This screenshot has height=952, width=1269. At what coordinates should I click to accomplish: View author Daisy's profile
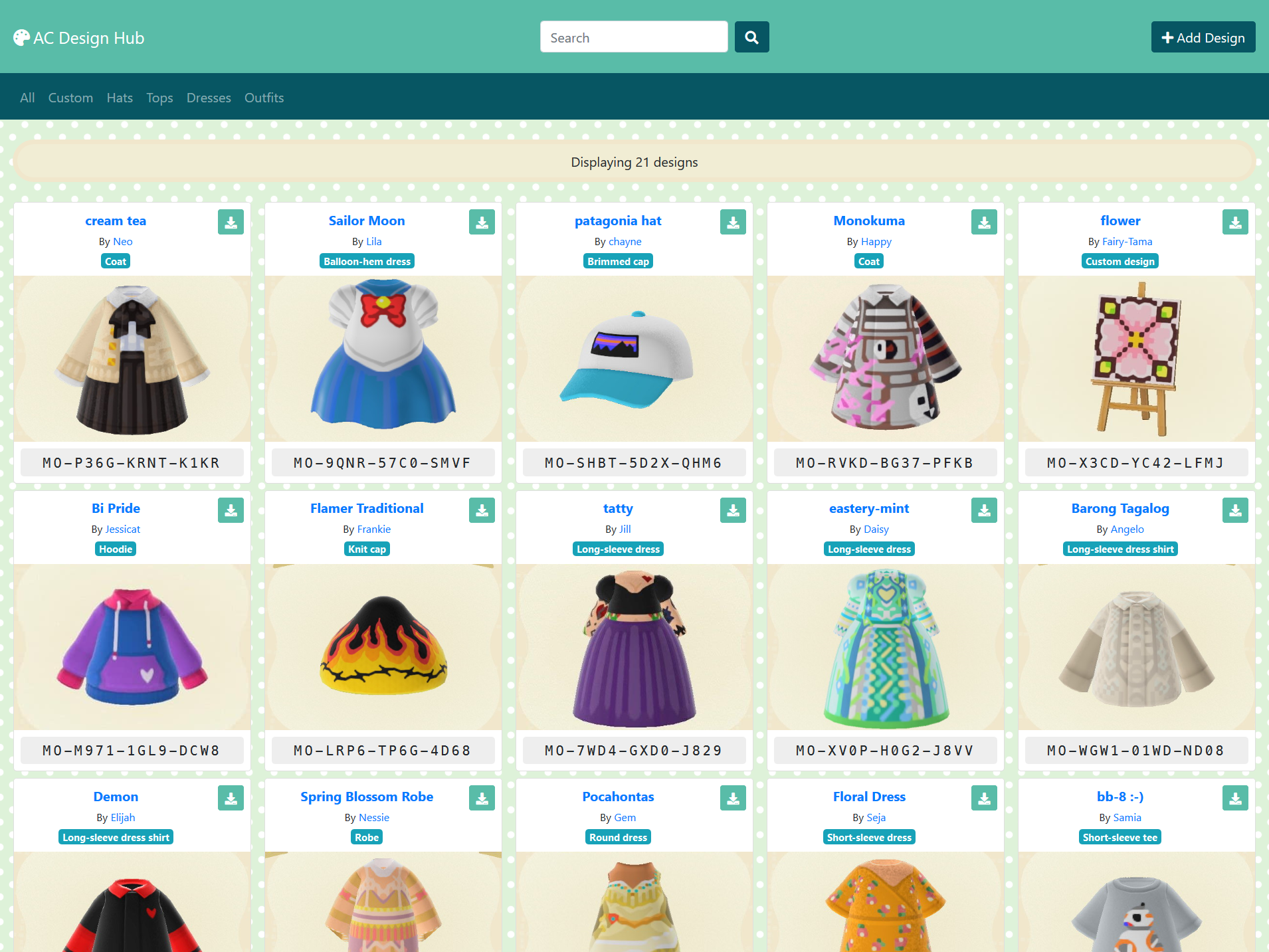pyautogui.click(x=876, y=529)
